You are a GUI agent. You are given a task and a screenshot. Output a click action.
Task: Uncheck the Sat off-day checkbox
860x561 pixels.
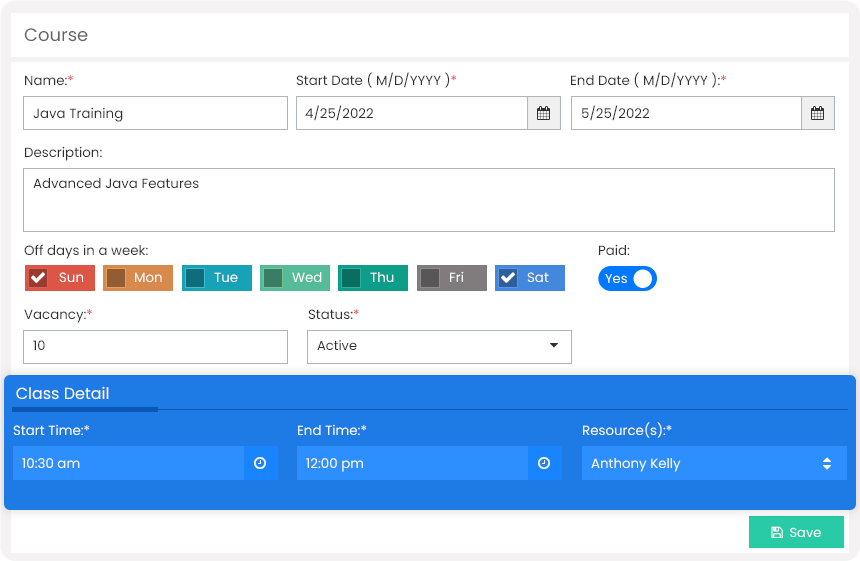click(x=508, y=277)
